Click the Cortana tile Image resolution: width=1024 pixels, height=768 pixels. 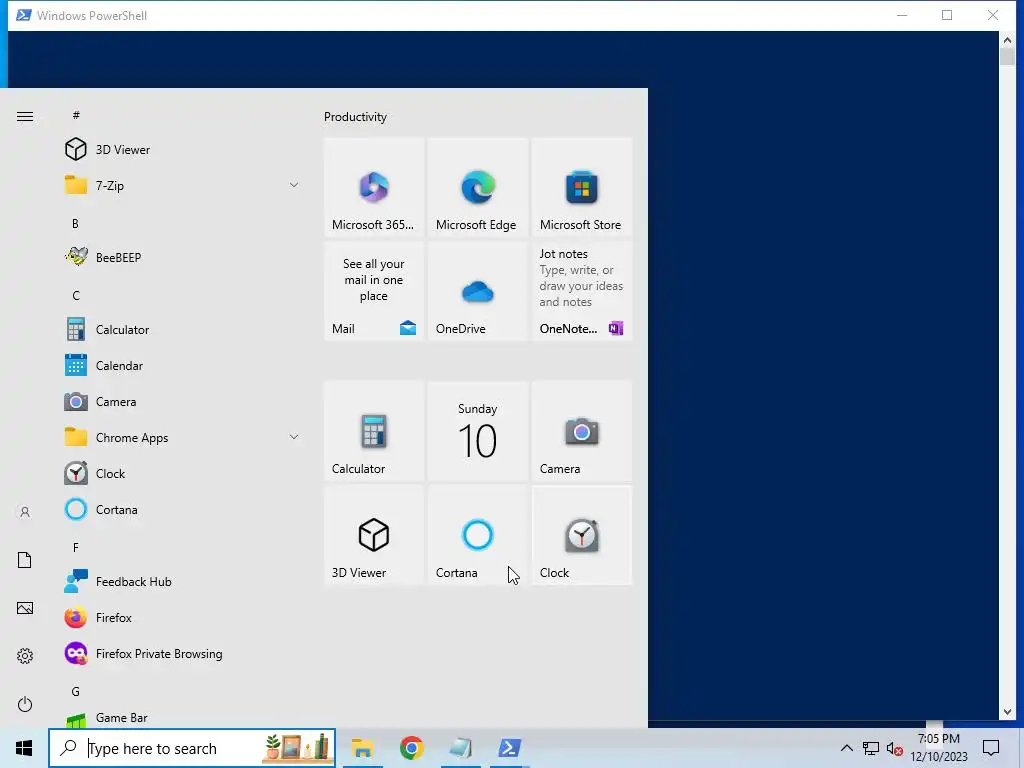click(477, 535)
